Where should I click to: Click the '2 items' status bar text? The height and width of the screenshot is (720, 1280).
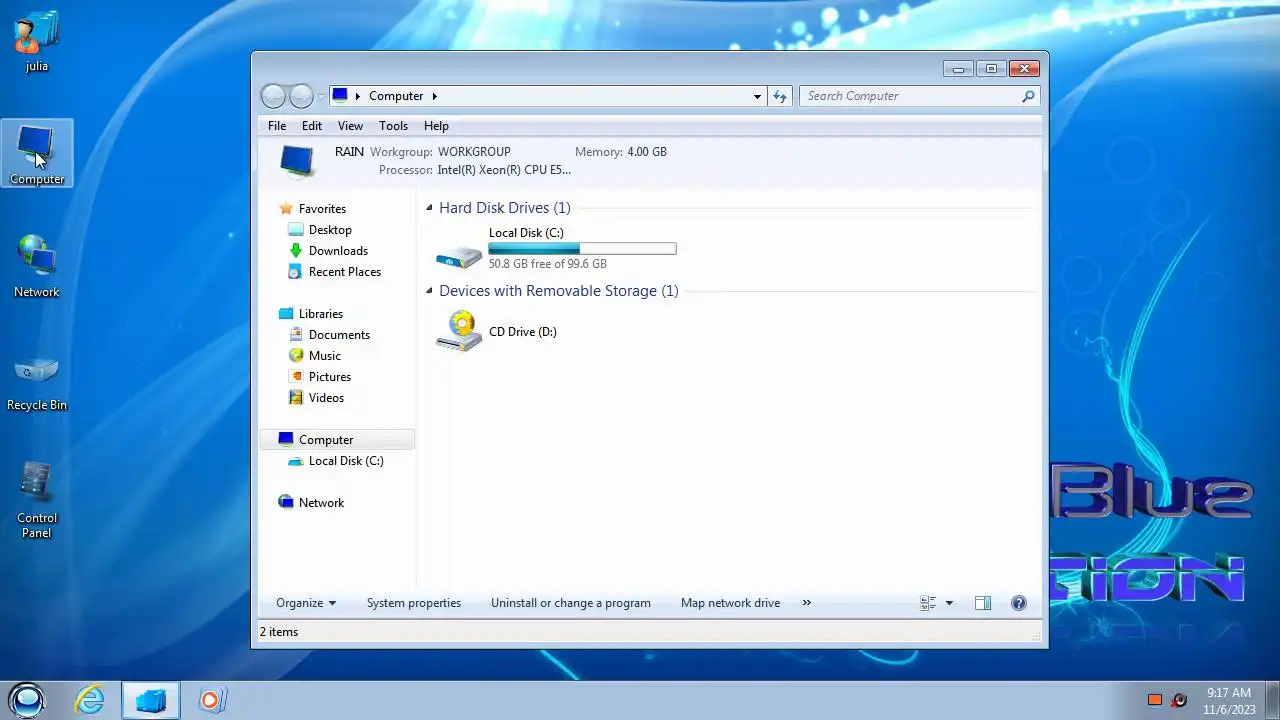pyautogui.click(x=279, y=632)
